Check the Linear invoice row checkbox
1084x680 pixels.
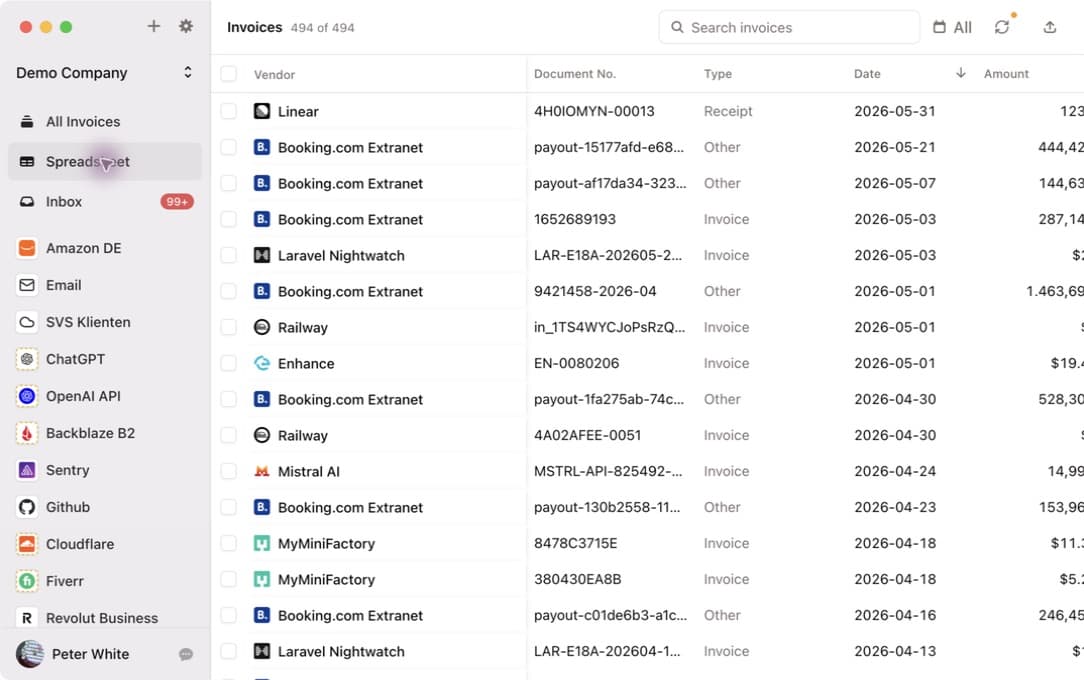[229, 111]
